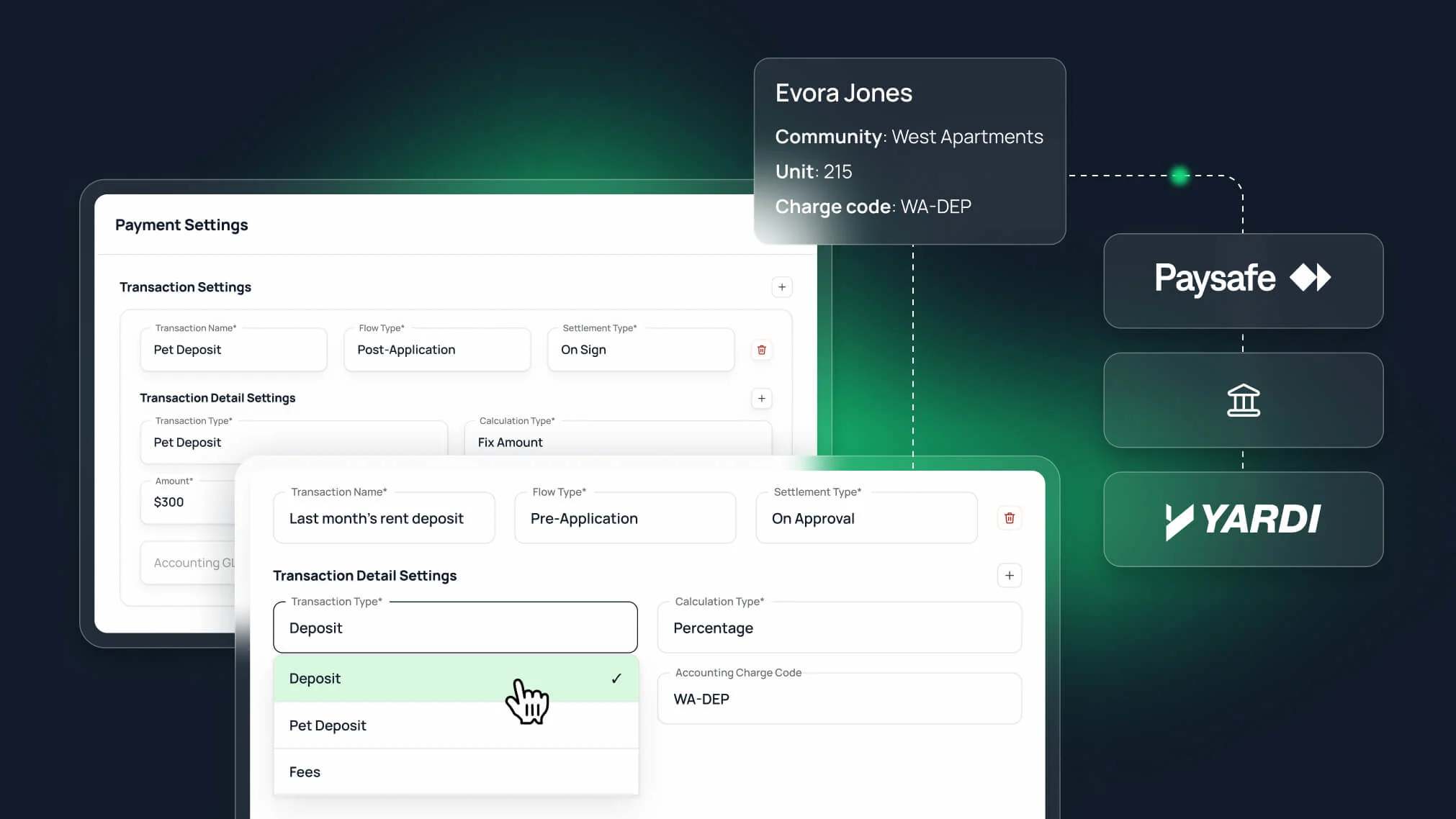Open the Calculation Type dropdown showing Percentage
Viewport: 1456px width, 819px height.
[840, 628]
